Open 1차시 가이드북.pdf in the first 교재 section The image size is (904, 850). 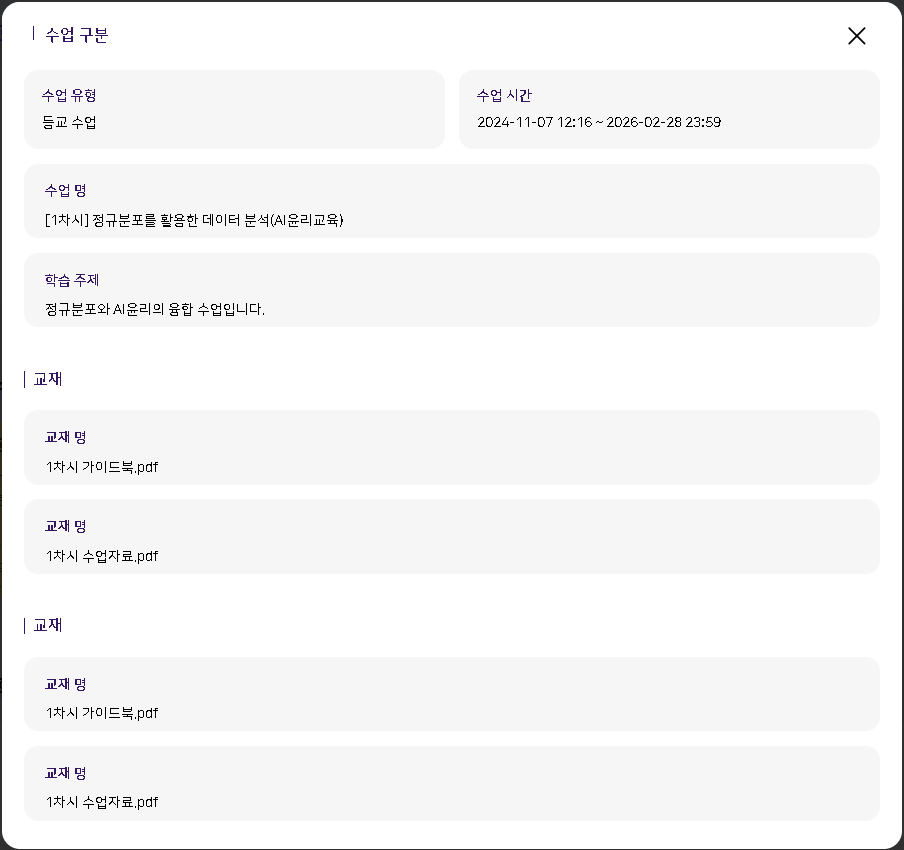click(x=102, y=467)
